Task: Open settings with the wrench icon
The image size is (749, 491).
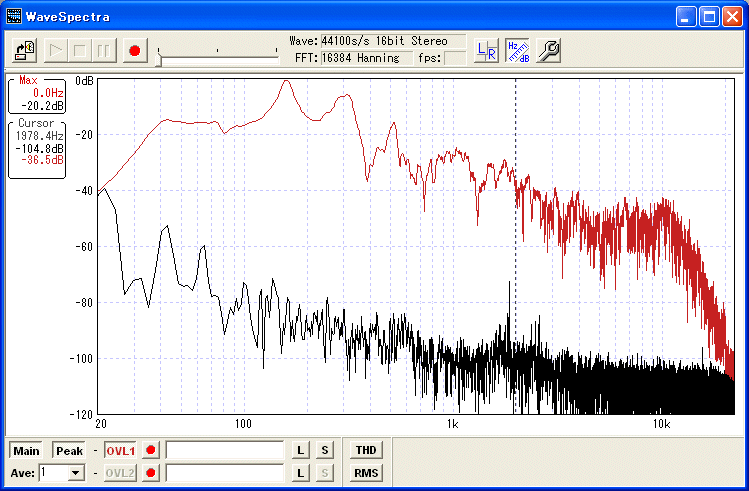Action: pos(548,50)
